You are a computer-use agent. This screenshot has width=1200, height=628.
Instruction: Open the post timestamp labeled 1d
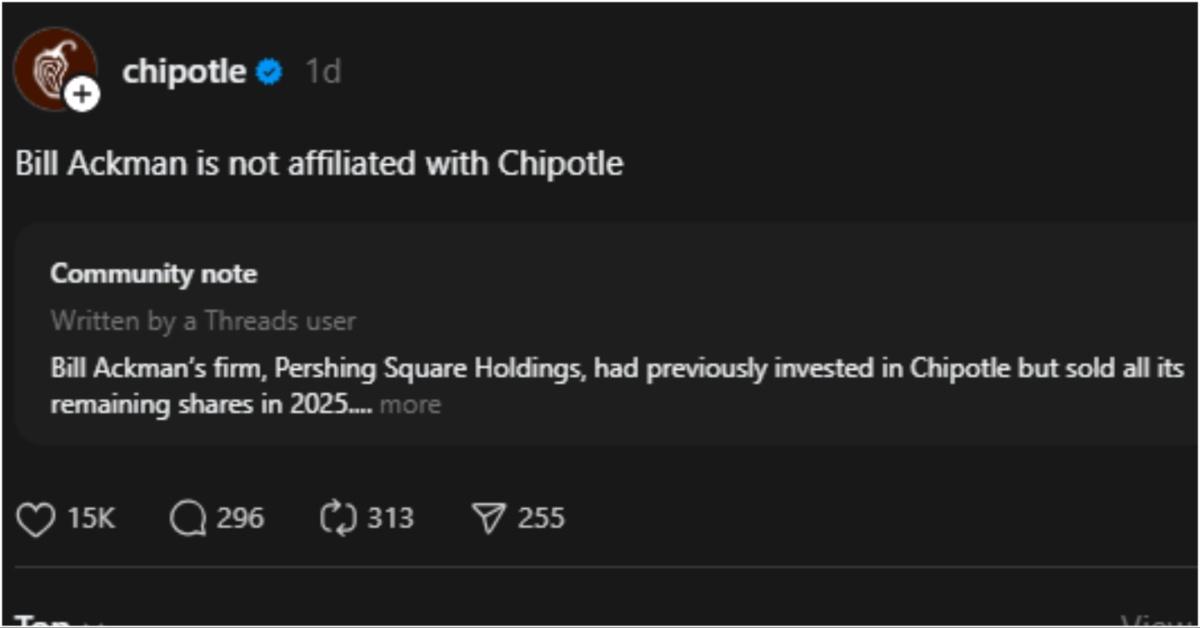(x=321, y=70)
